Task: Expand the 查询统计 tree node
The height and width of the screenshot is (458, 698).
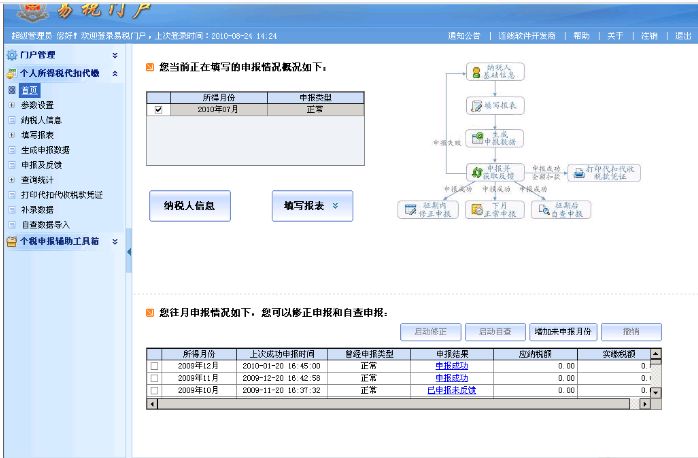Action: (12, 180)
